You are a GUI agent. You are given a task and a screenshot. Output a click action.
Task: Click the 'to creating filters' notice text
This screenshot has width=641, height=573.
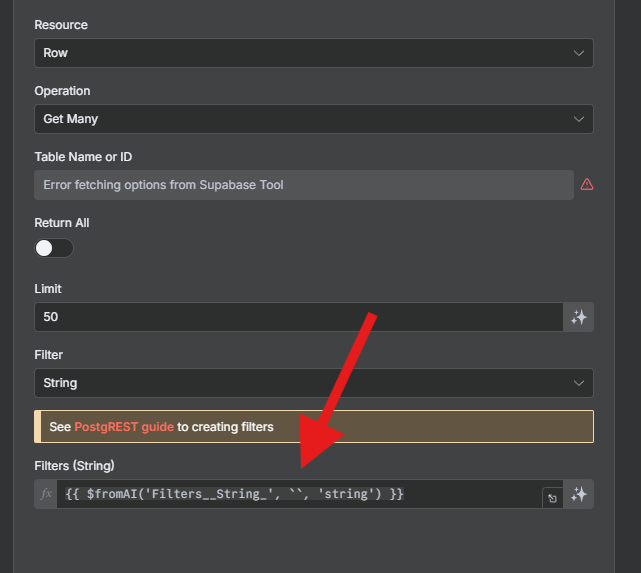point(225,427)
